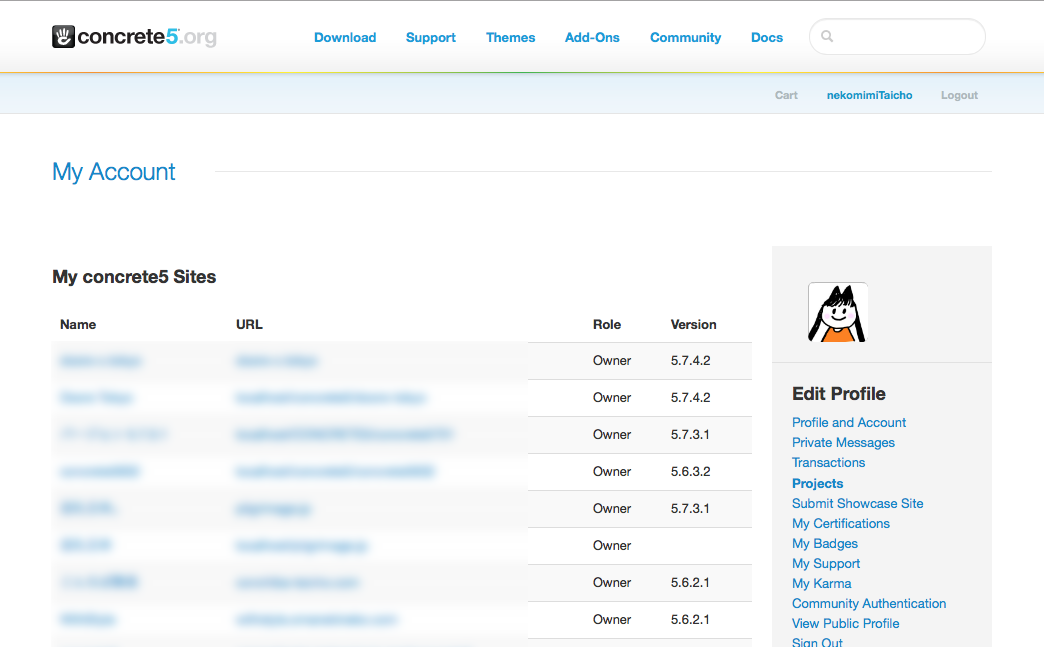The height and width of the screenshot is (647, 1044).
Task: Click the Role column header
Action: [607, 324]
